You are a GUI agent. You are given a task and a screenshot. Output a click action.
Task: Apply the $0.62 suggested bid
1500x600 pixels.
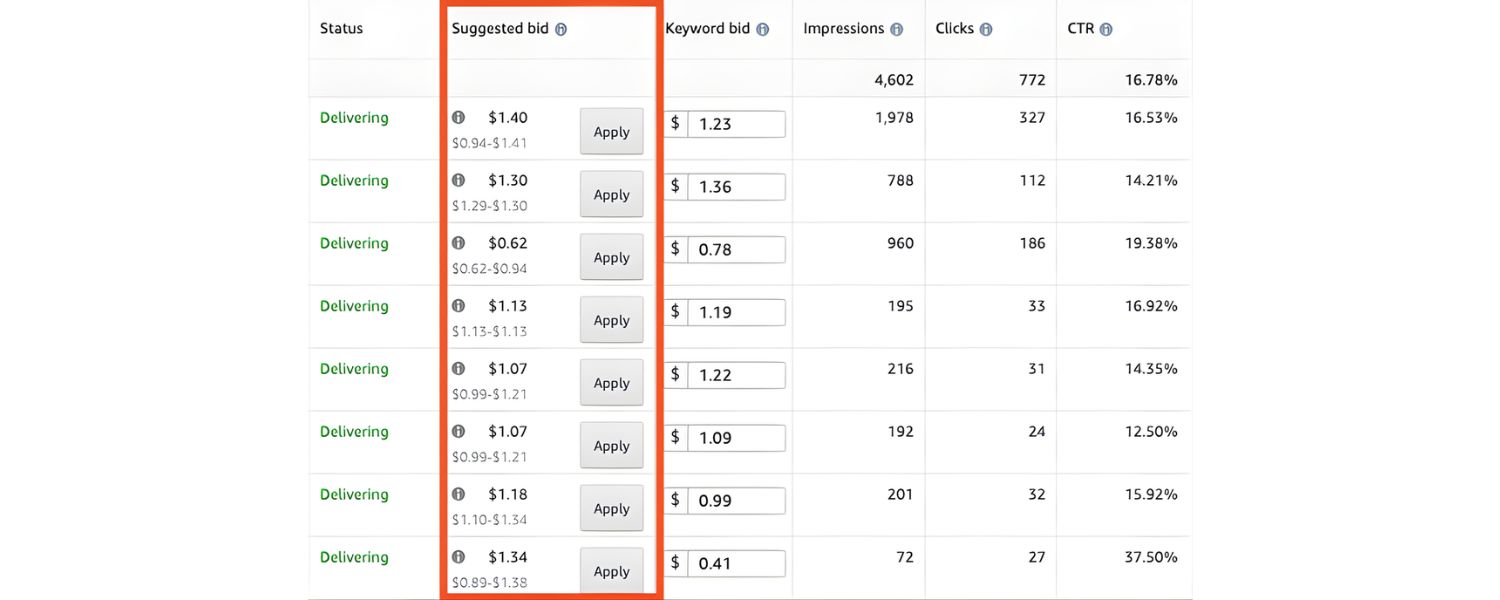(611, 257)
